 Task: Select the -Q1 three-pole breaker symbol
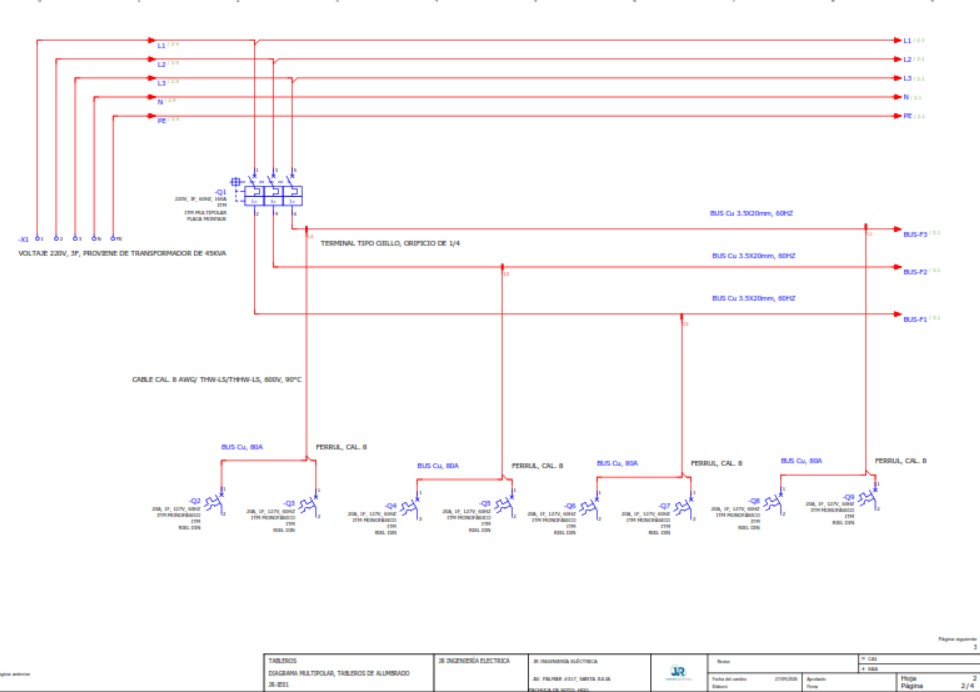tap(268, 190)
